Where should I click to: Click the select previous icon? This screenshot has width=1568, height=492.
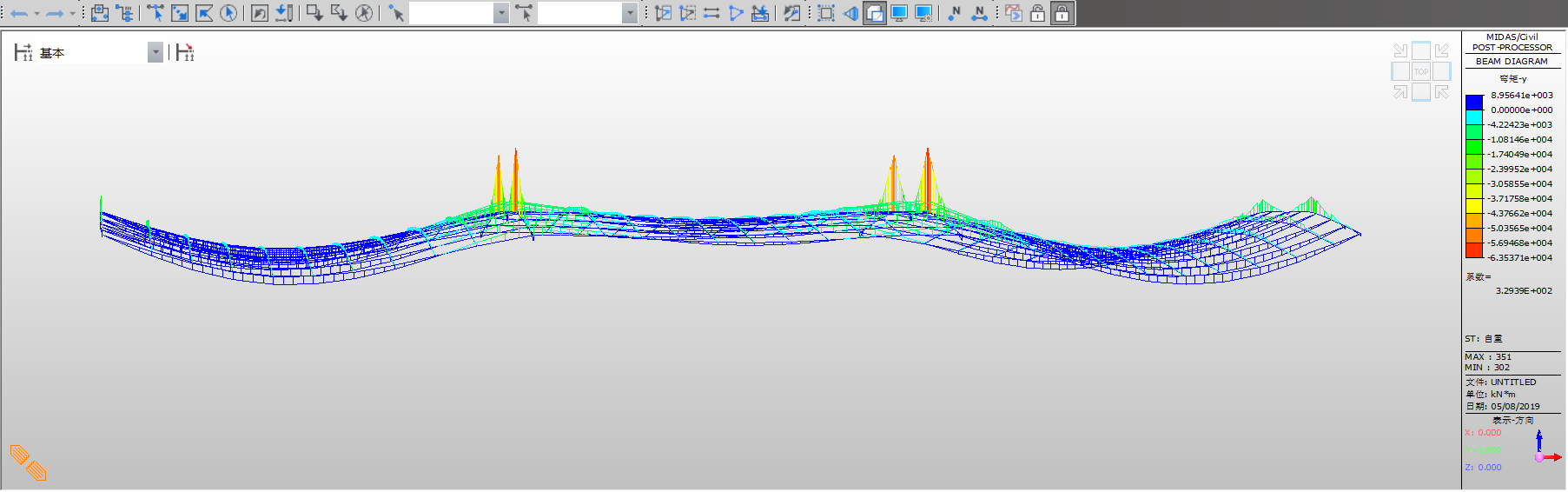tap(260, 13)
